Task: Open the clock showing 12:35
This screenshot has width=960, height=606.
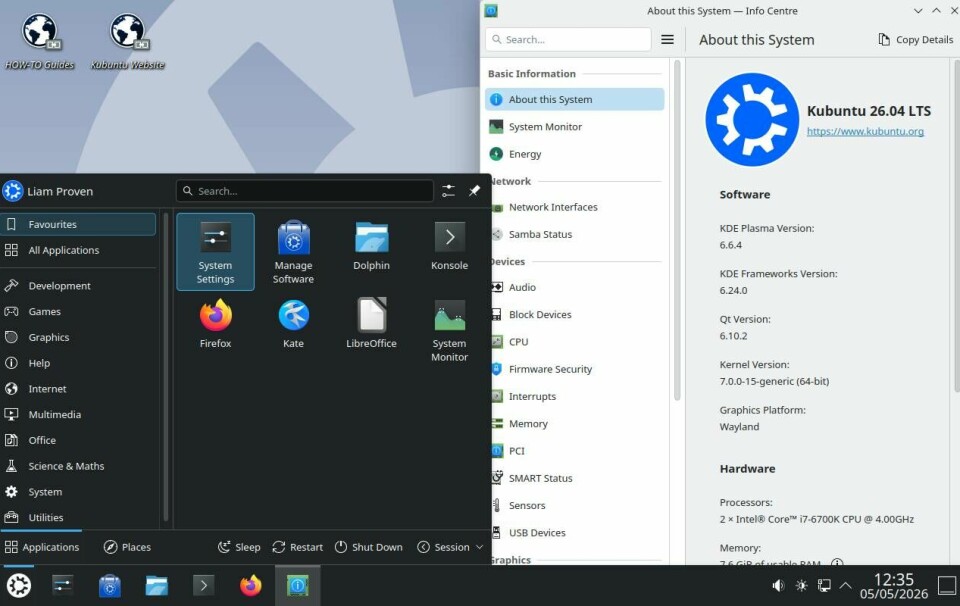Action: coord(894,586)
